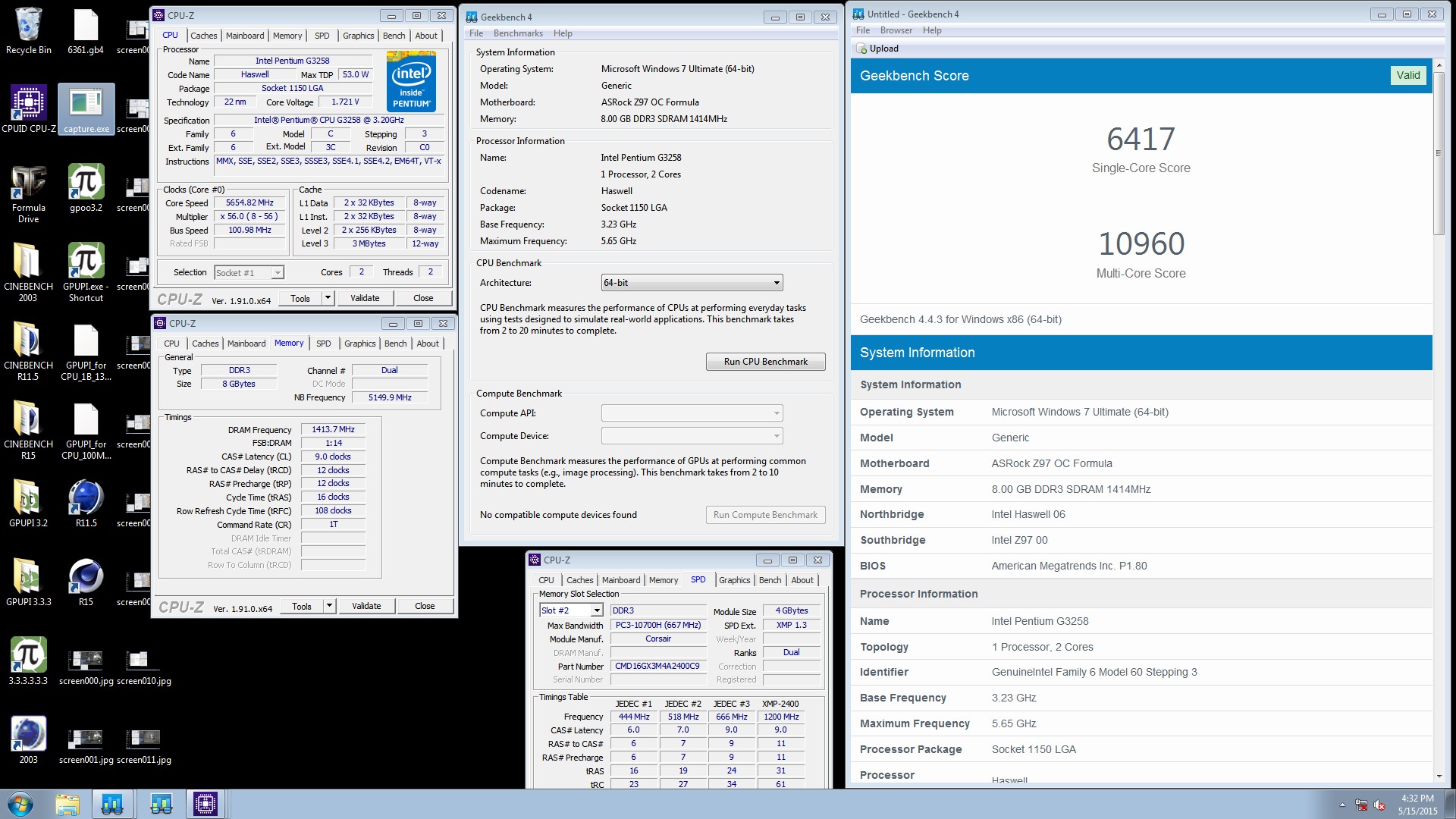Open the GPUPI 3.2 folder icon
The width and height of the screenshot is (1456, 819).
[28, 504]
